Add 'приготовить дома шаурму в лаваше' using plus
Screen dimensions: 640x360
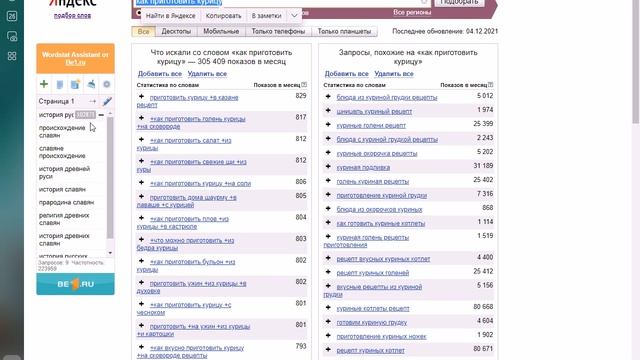[x=141, y=197]
